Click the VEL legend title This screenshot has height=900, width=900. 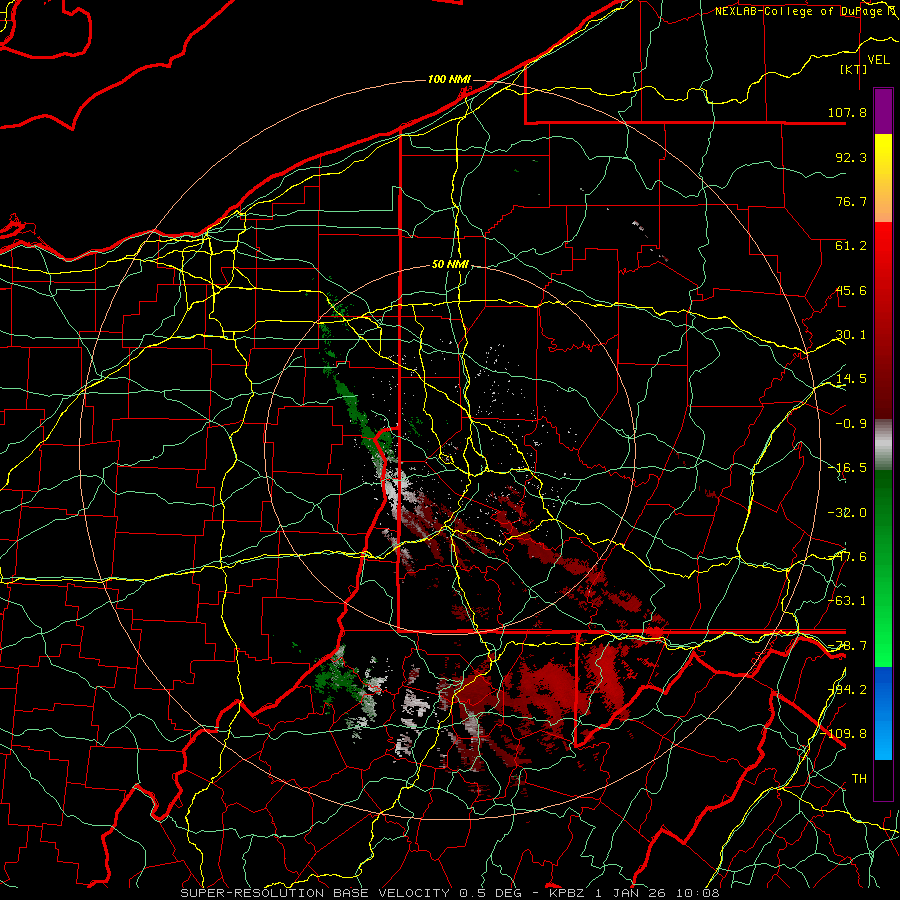(878, 60)
